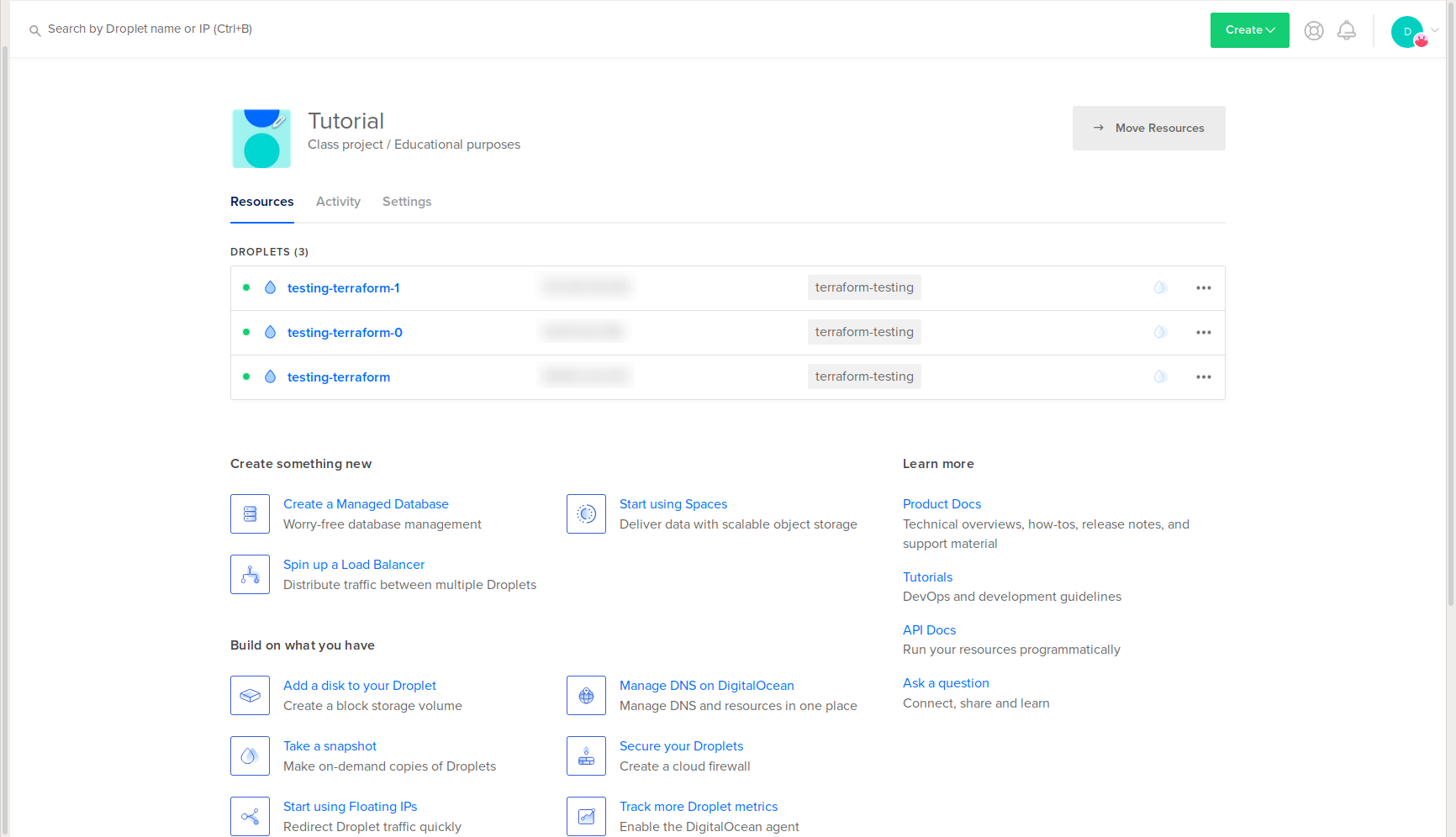
Task: Open the testing-terraform-0 droplet link
Action: click(x=345, y=333)
